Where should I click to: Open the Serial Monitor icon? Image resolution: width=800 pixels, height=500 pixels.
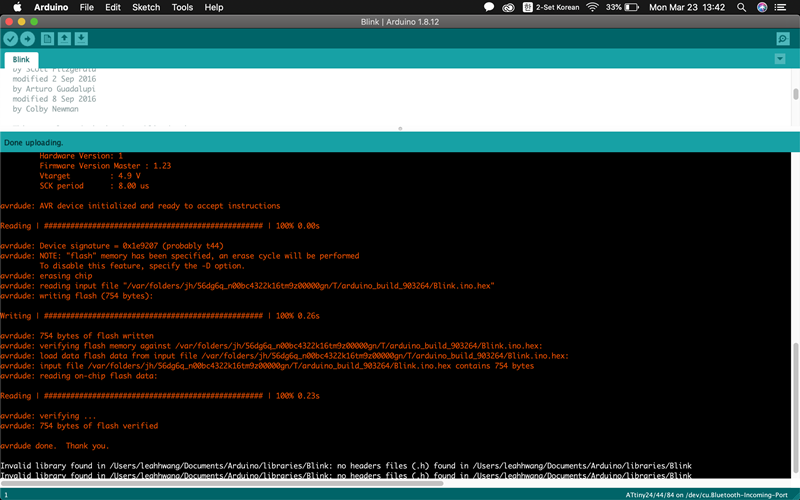(783, 39)
